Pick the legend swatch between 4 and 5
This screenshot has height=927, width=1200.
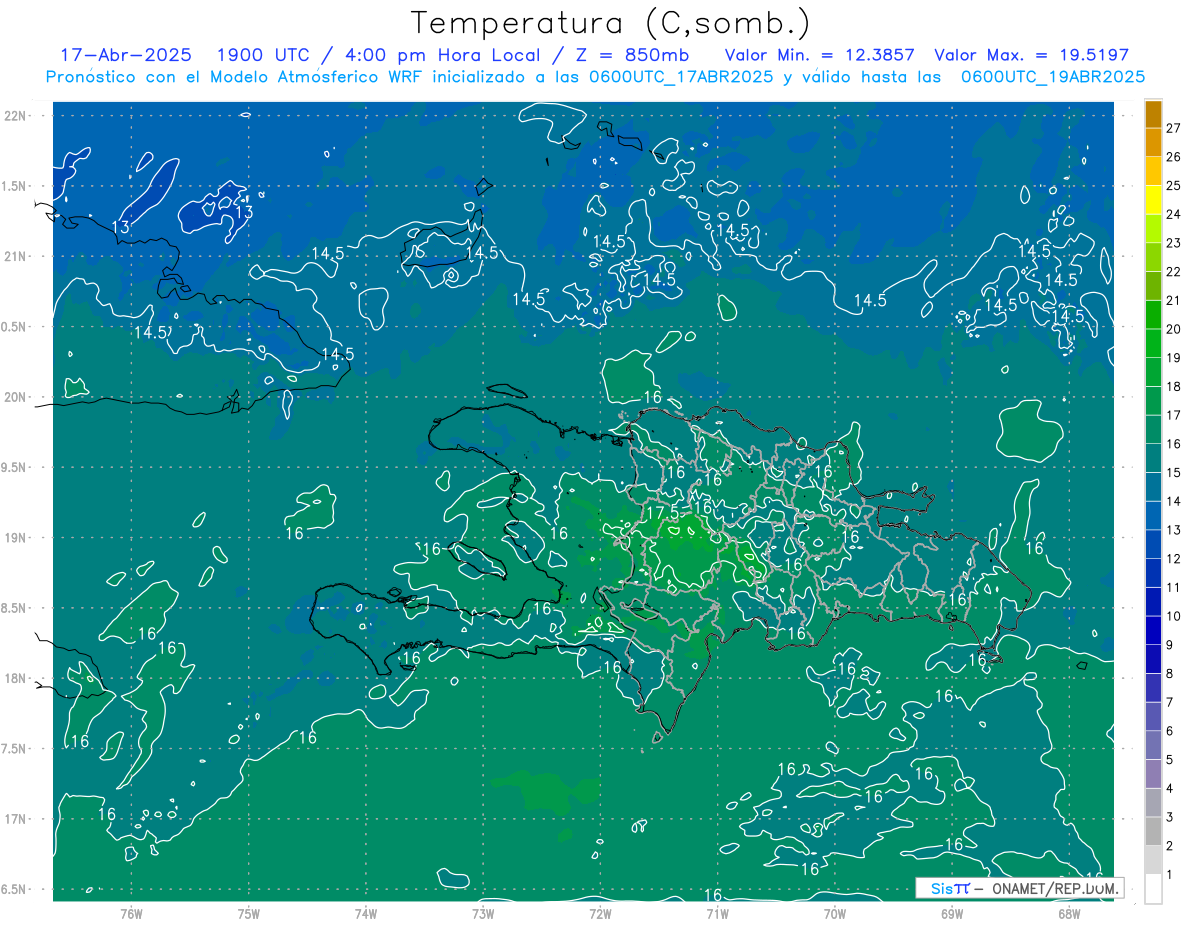tap(1153, 774)
